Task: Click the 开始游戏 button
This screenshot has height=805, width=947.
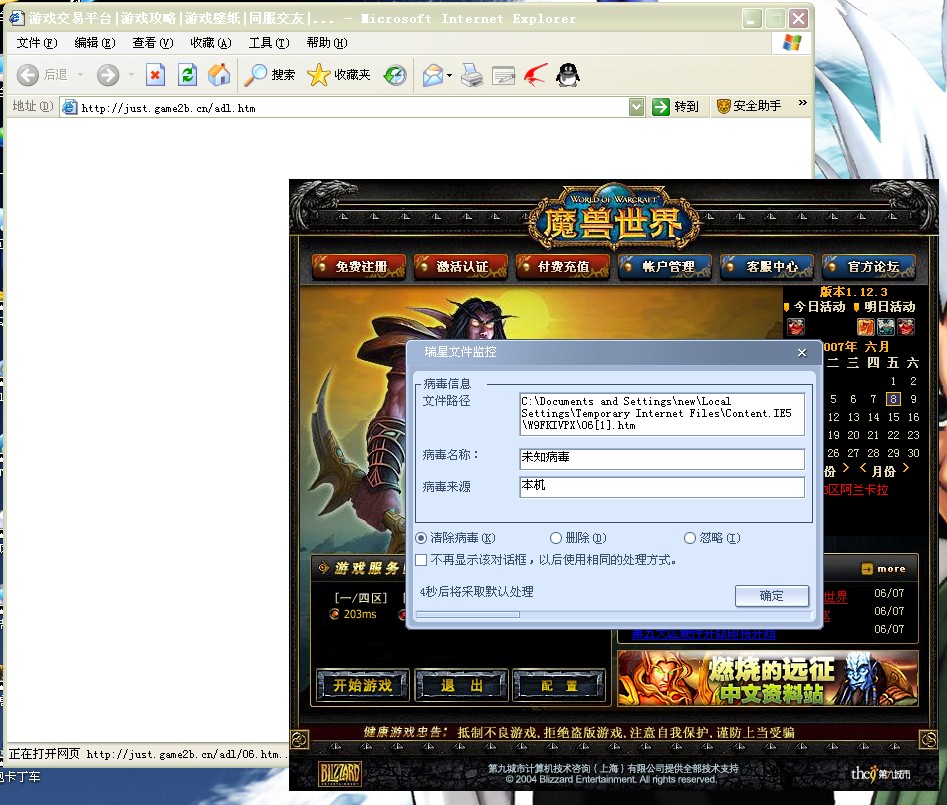Action: click(x=362, y=685)
